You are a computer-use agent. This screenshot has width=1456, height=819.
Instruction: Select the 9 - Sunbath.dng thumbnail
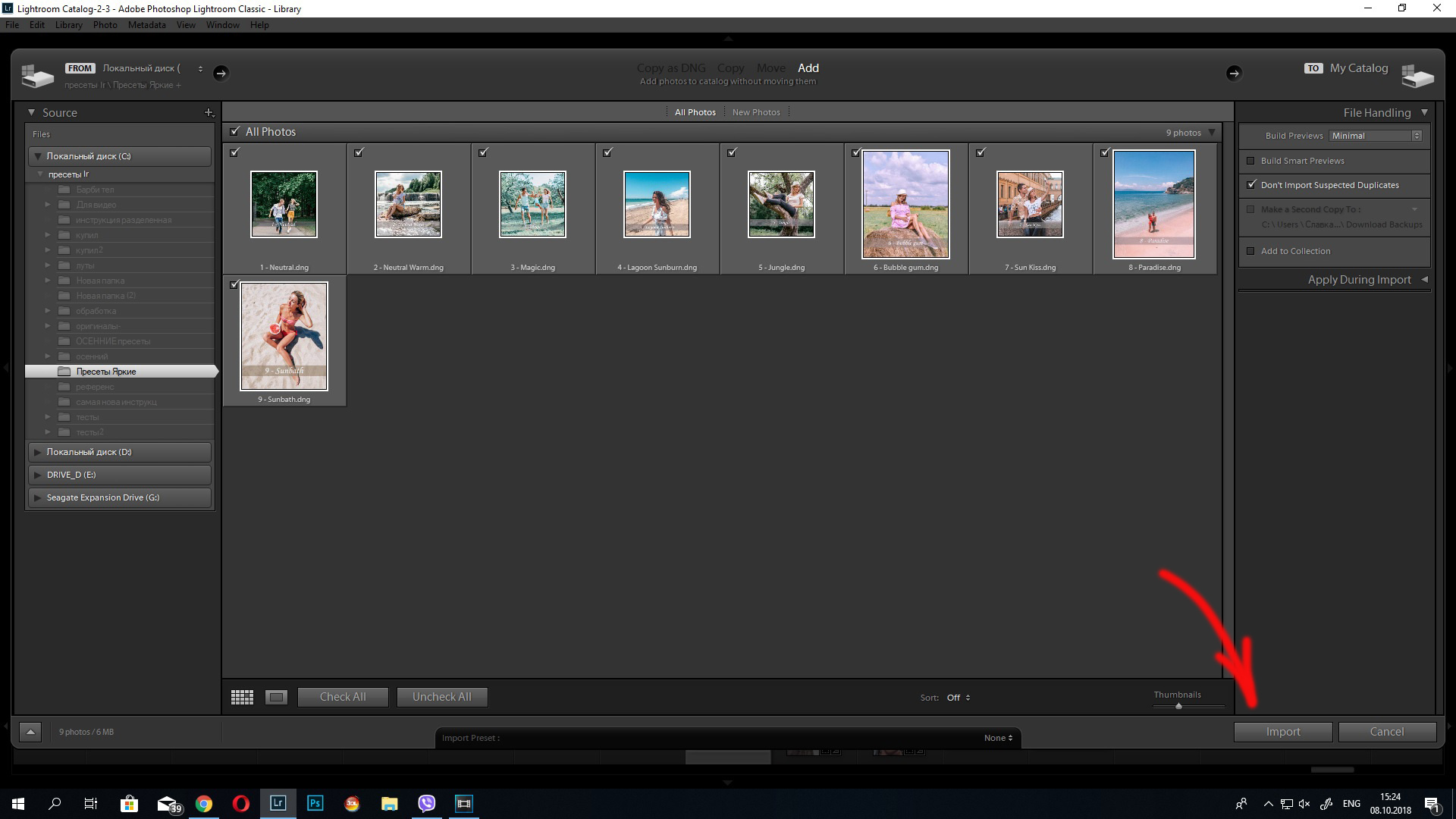pyautogui.click(x=284, y=336)
